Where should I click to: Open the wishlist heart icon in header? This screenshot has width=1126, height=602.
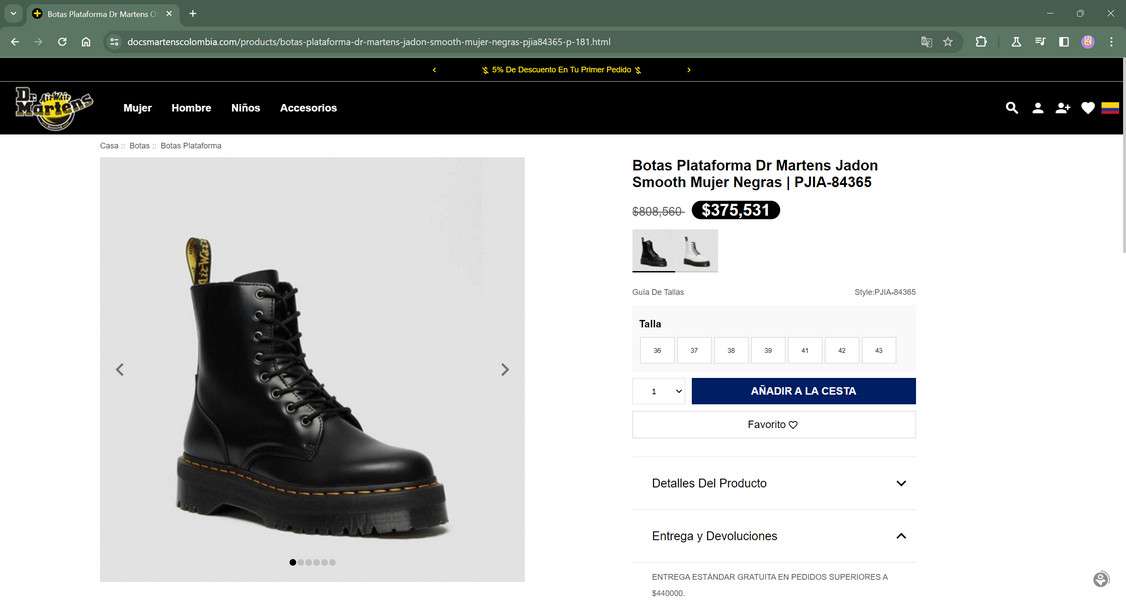(x=1088, y=108)
